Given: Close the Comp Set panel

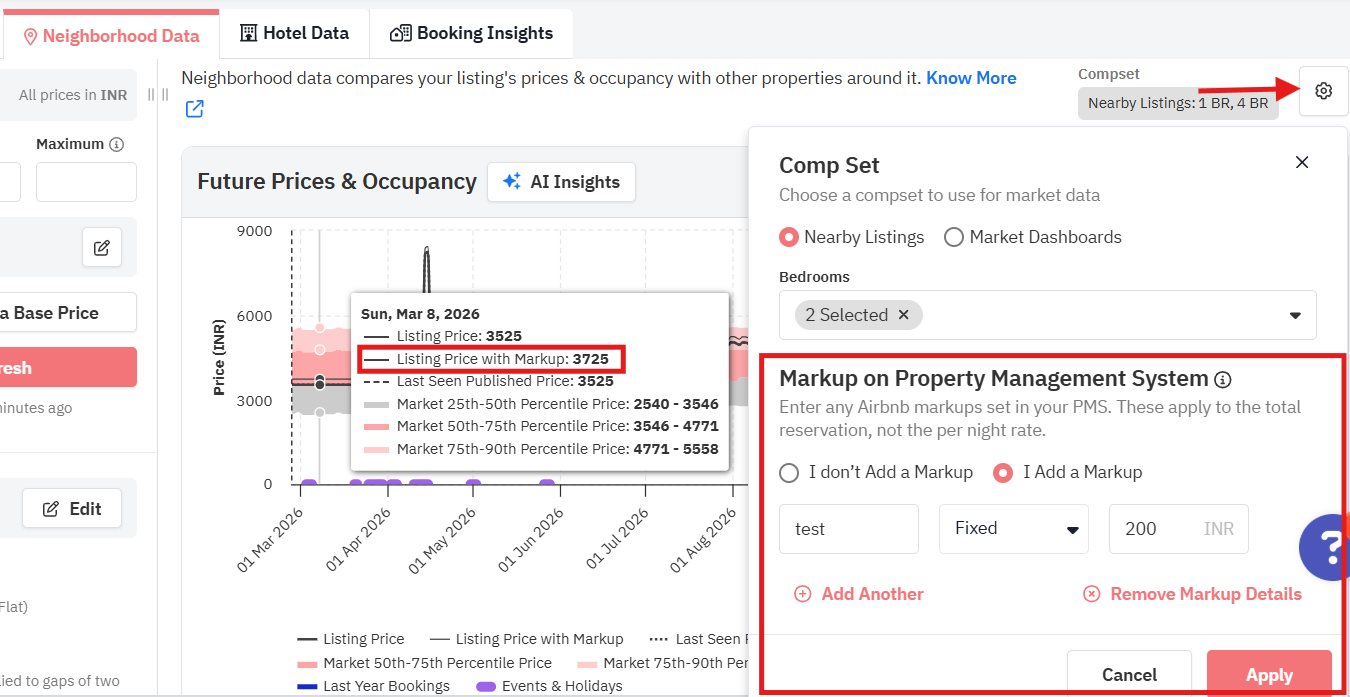Looking at the screenshot, I should coord(1301,162).
